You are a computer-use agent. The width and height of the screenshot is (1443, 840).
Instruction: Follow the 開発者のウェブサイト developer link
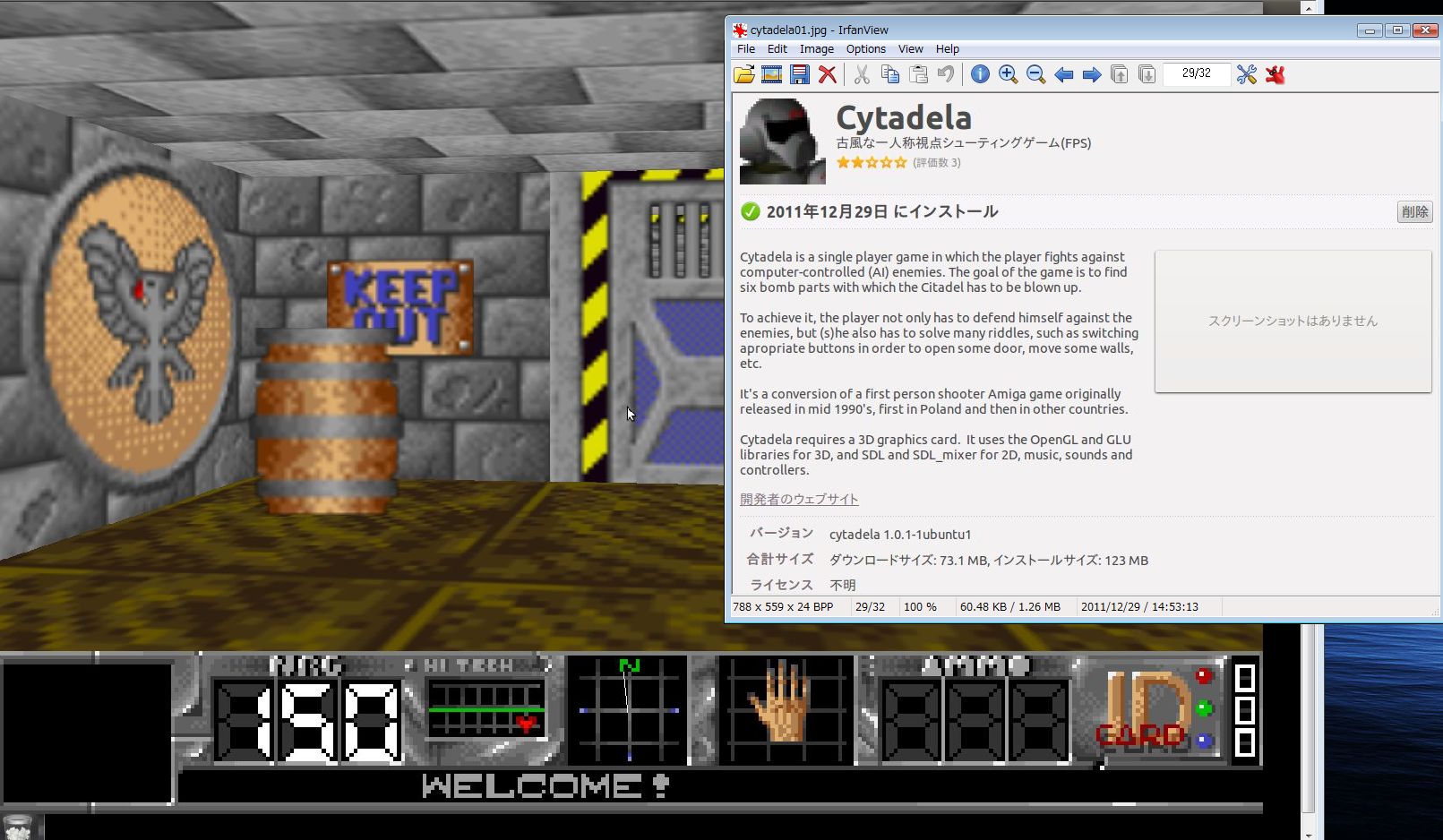(799, 499)
